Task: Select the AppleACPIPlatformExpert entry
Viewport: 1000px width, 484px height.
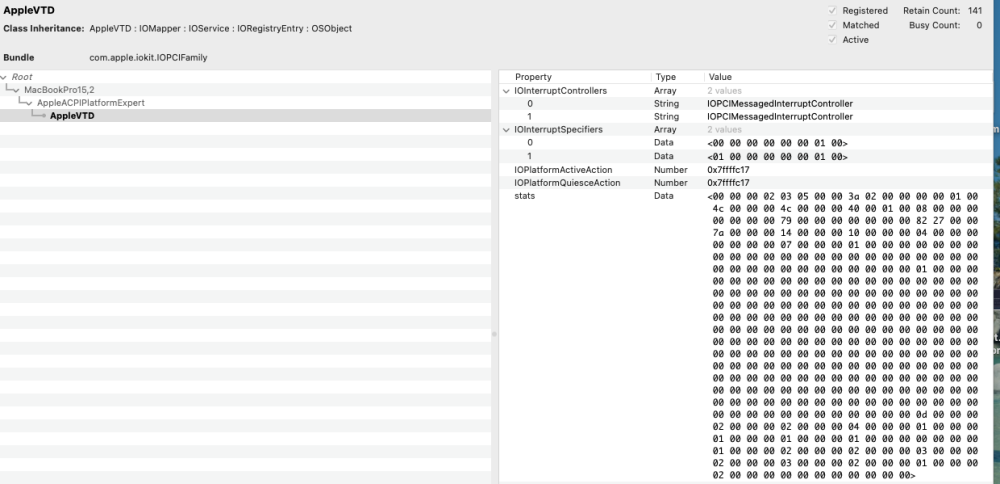Action: 91,103
